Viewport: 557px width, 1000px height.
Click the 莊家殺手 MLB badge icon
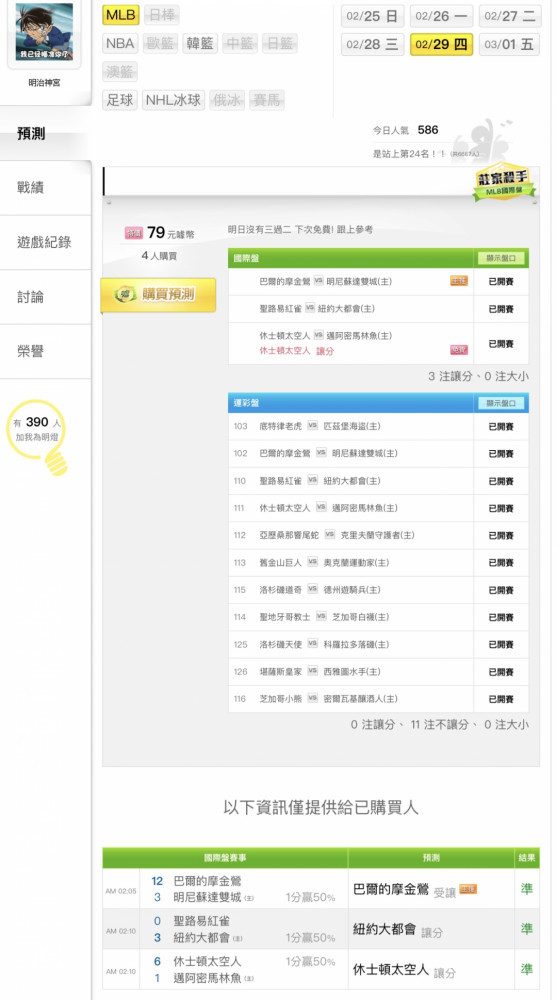coord(504,183)
